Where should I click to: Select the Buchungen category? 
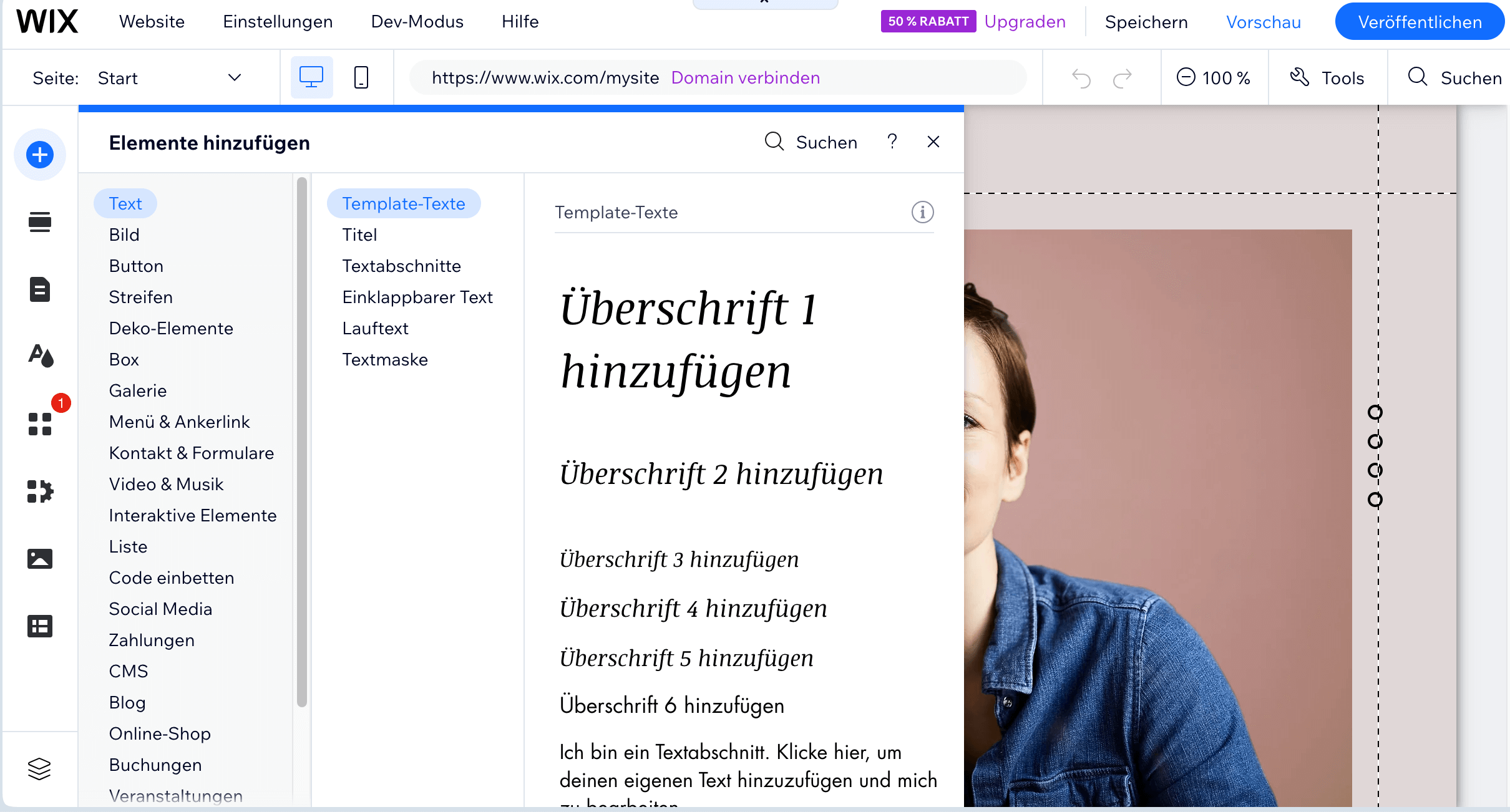155,765
